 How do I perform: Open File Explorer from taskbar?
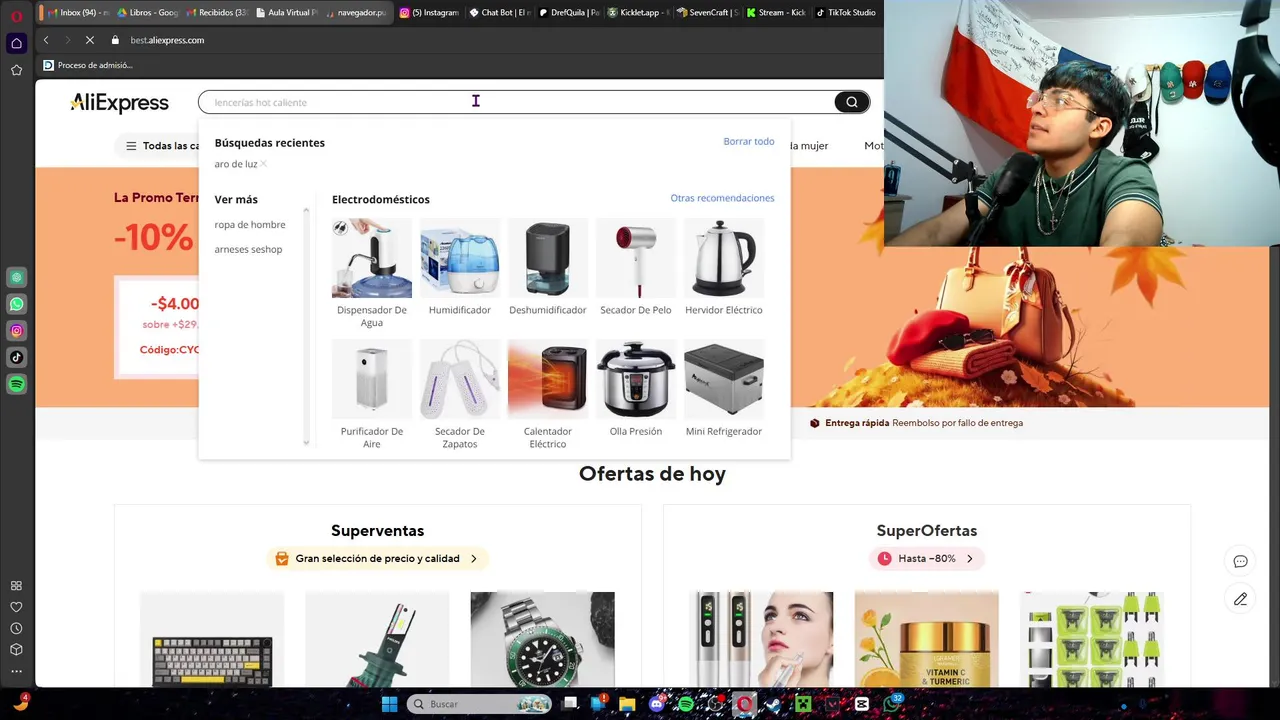tap(627, 704)
